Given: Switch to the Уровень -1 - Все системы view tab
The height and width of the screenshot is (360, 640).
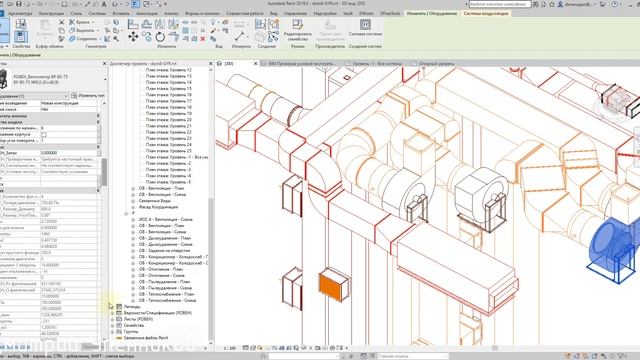Looking at the screenshot, I should click(x=375, y=64).
